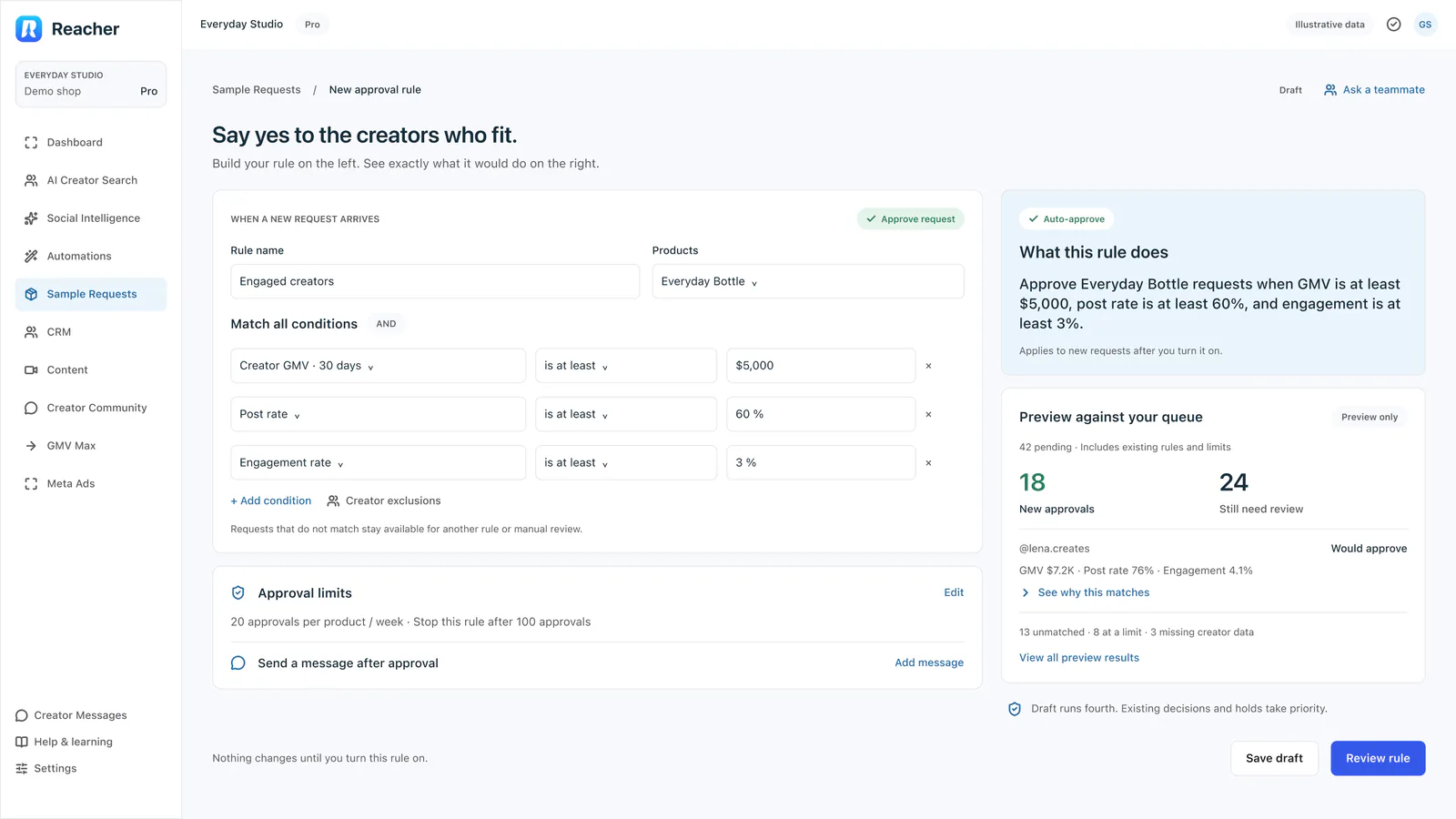
Task: Click View all preview results
Action: click(1079, 658)
